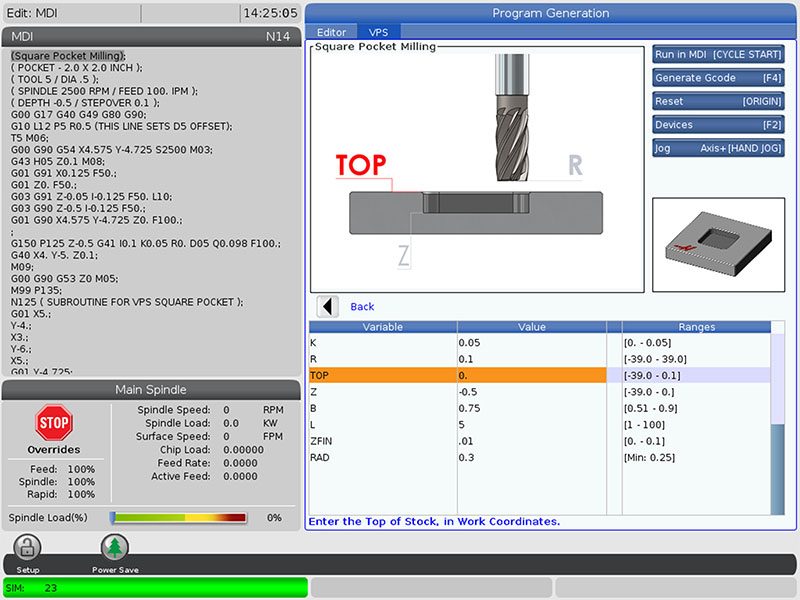Click the Setup lock icon
800x600 pixels.
tap(27, 547)
